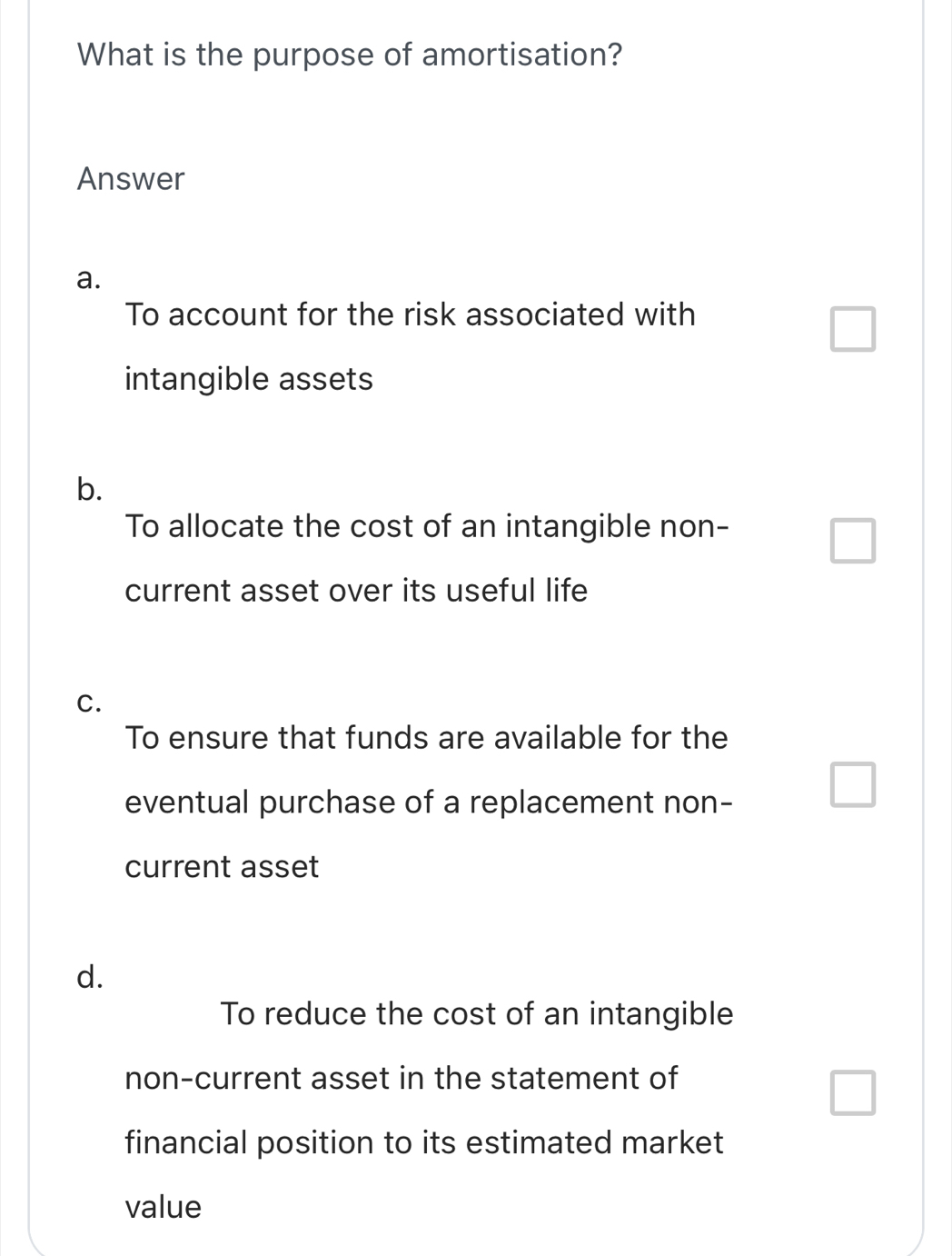Screen dimensions: 952x1256
Task: Click the letter label 'b.'
Action: click(88, 489)
